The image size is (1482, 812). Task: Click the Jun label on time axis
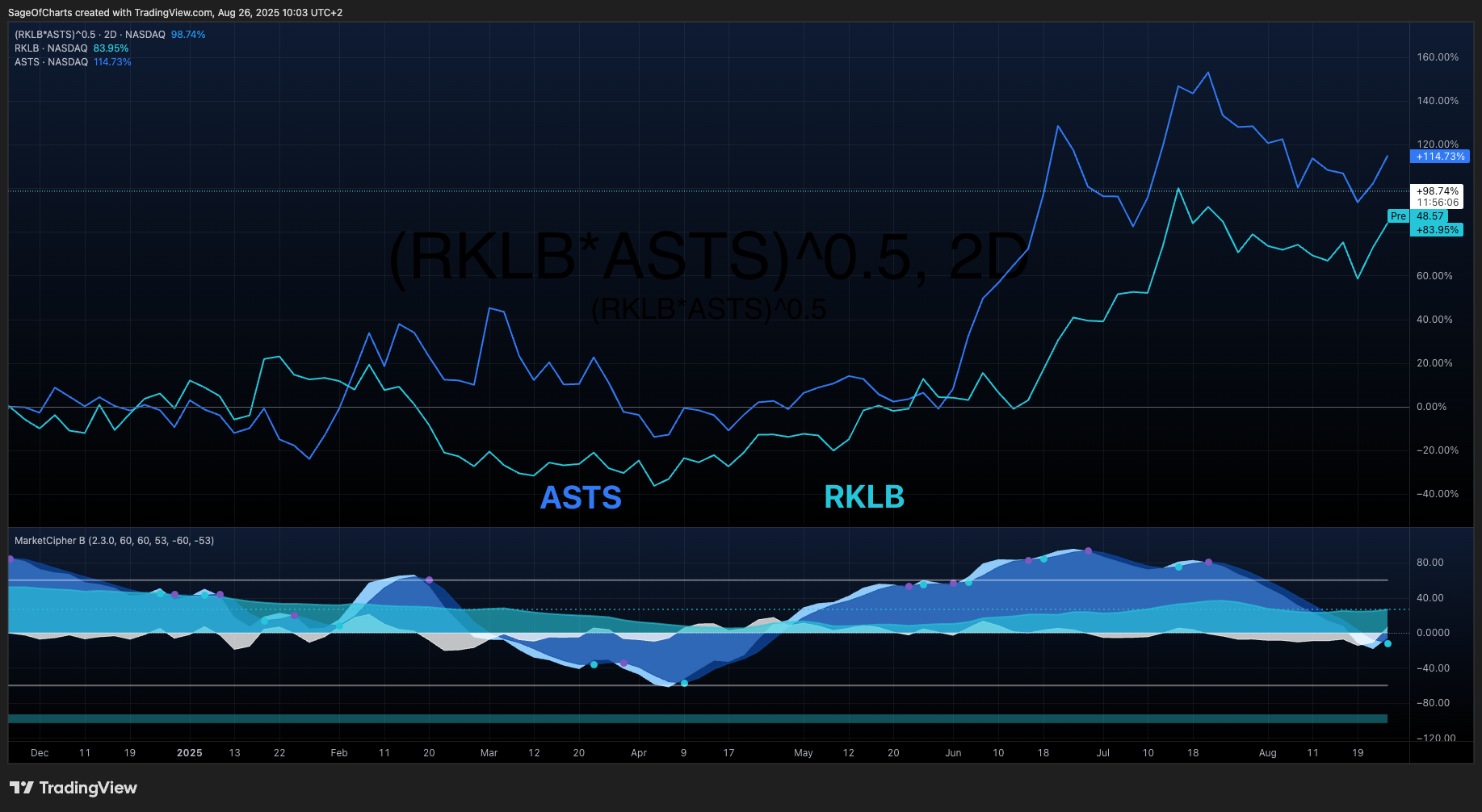[953, 753]
